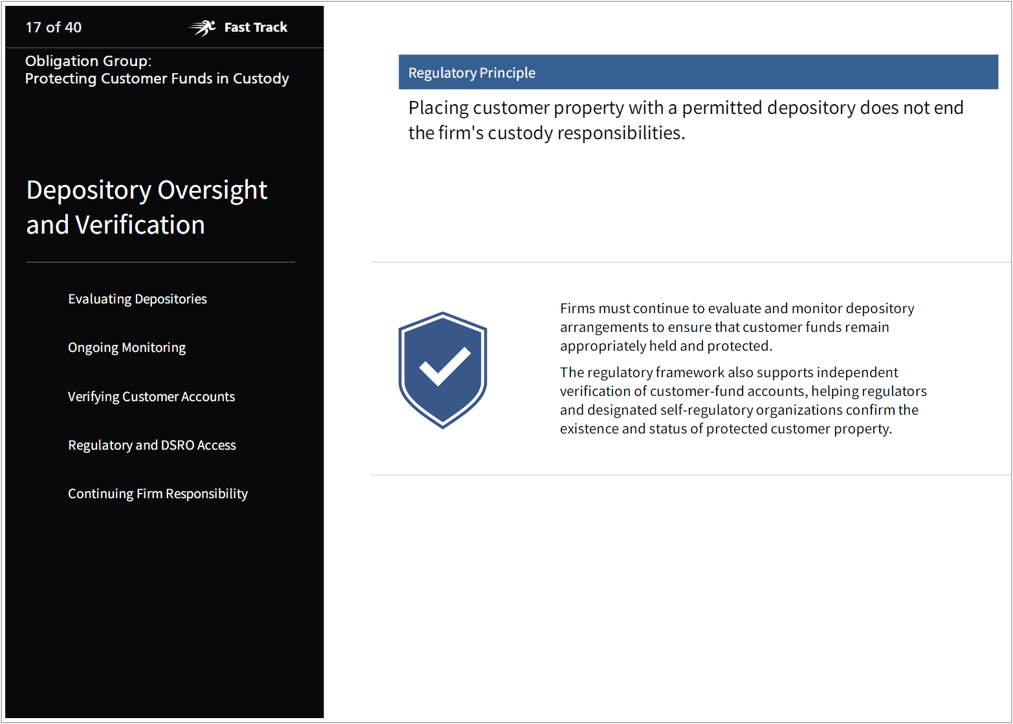The width and height of the screenshot is (1013, 724).
Task: Click the Regulatory Principle header bar
Action: click(698, 72)
